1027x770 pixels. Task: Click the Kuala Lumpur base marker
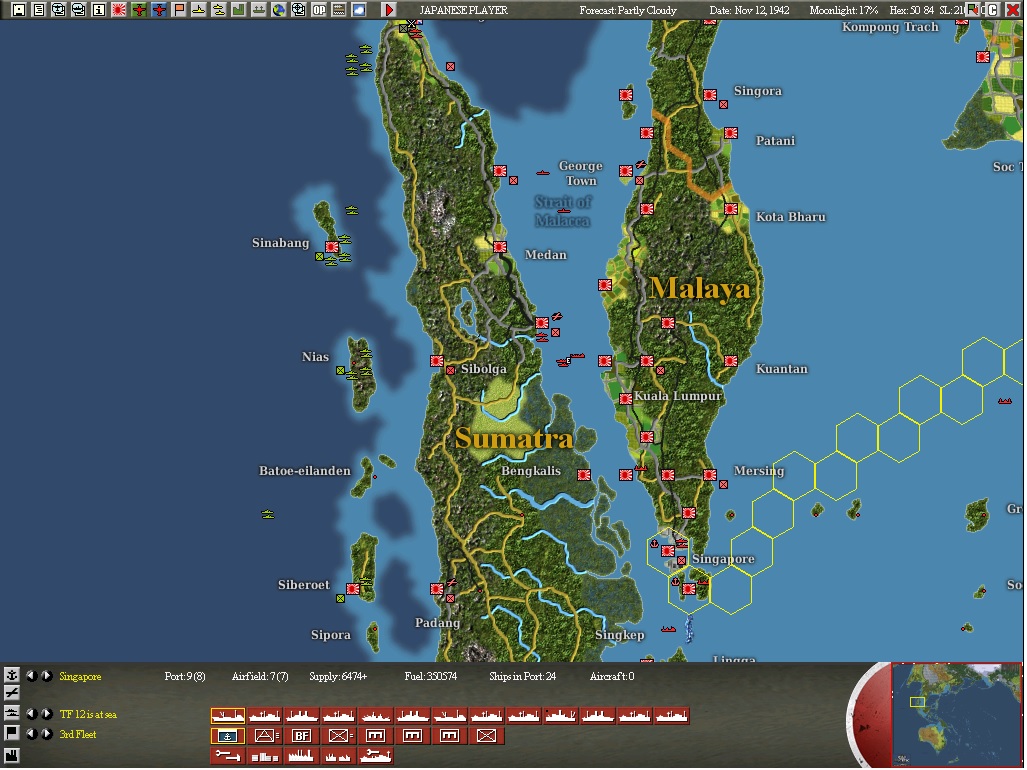click(x=626, y=399)
